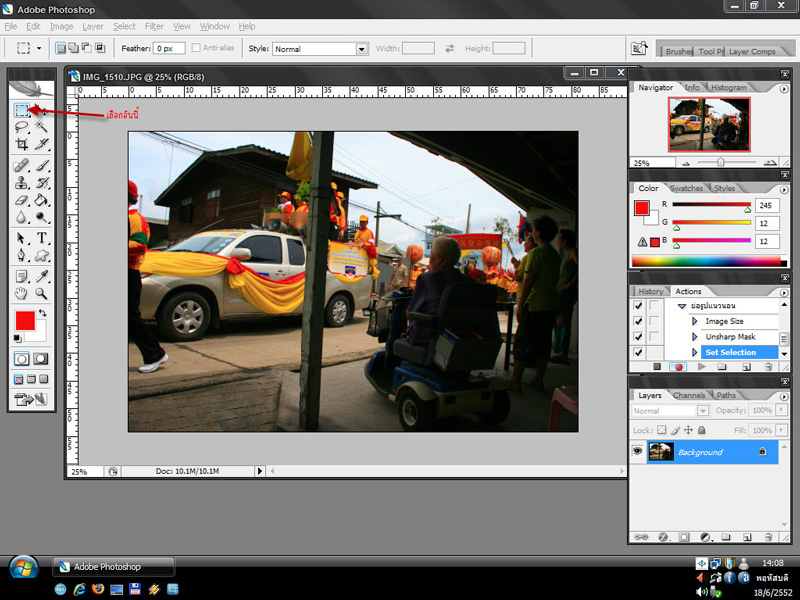Open the Style dropdown in options bar
800x600 pixels.
tap(362, 49)
